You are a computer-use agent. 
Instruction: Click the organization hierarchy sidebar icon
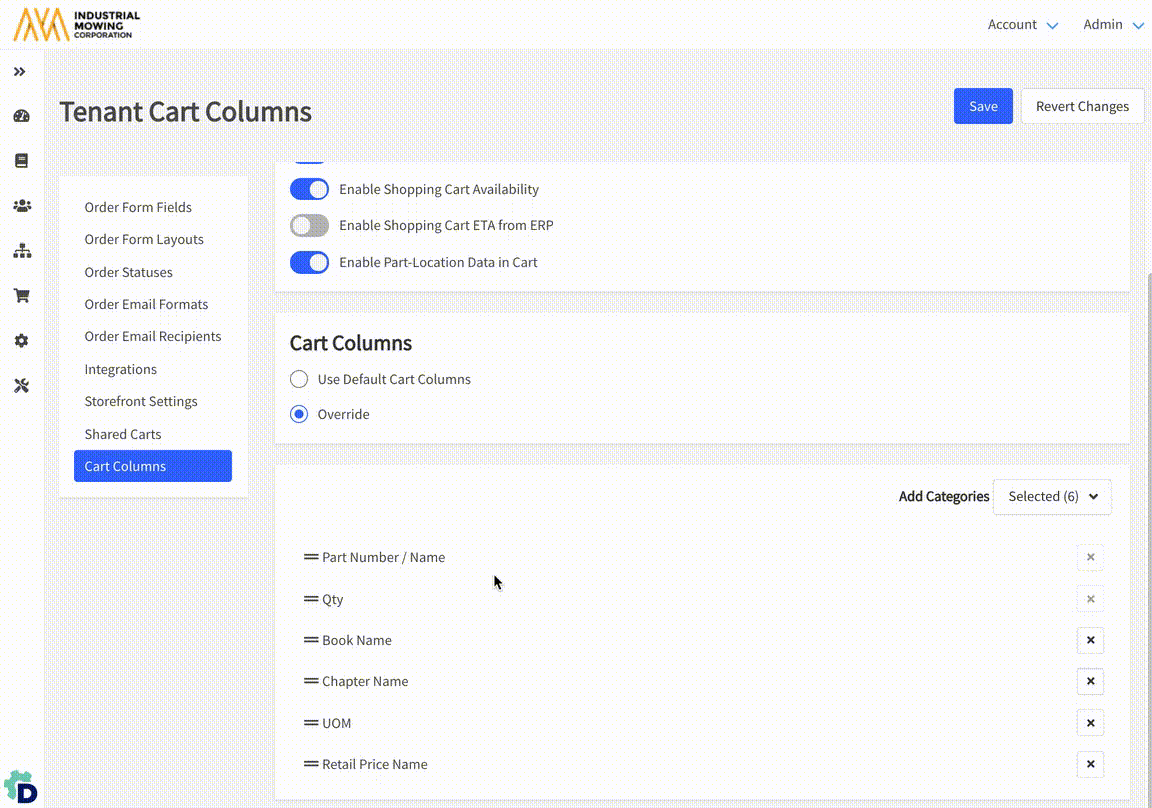pyautogui.click(x=21, y=251)
